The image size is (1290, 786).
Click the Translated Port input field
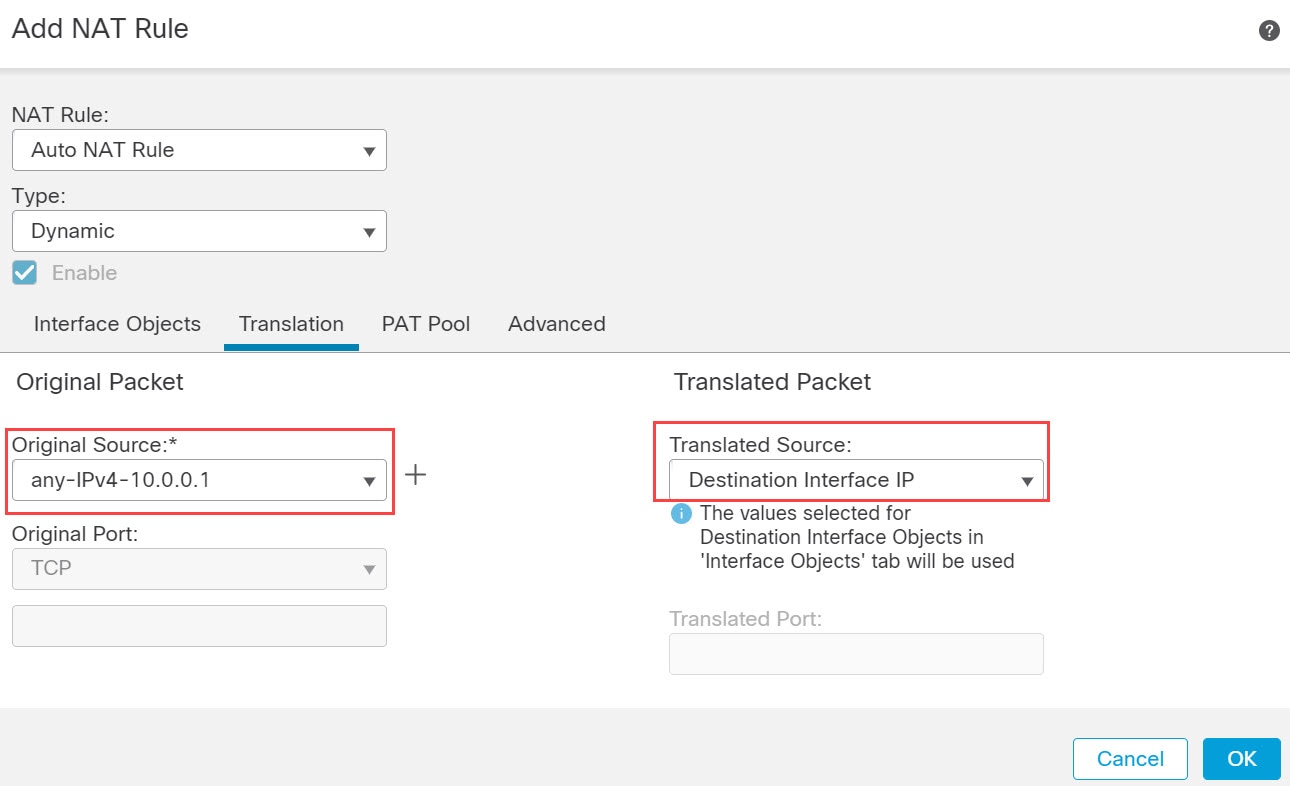[x=856, y=653]
